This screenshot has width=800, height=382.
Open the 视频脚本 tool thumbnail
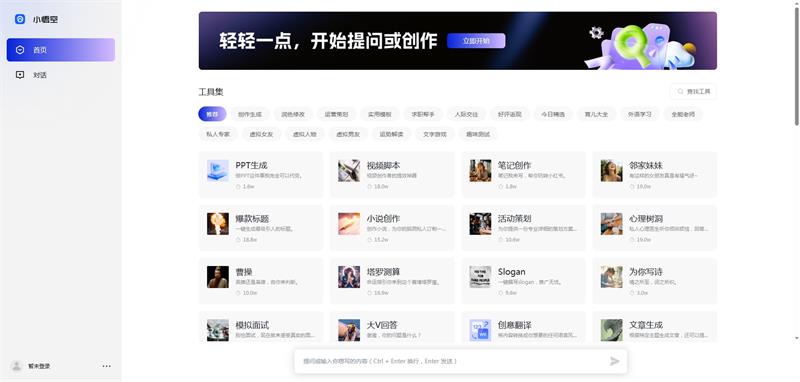coord(349,170)
